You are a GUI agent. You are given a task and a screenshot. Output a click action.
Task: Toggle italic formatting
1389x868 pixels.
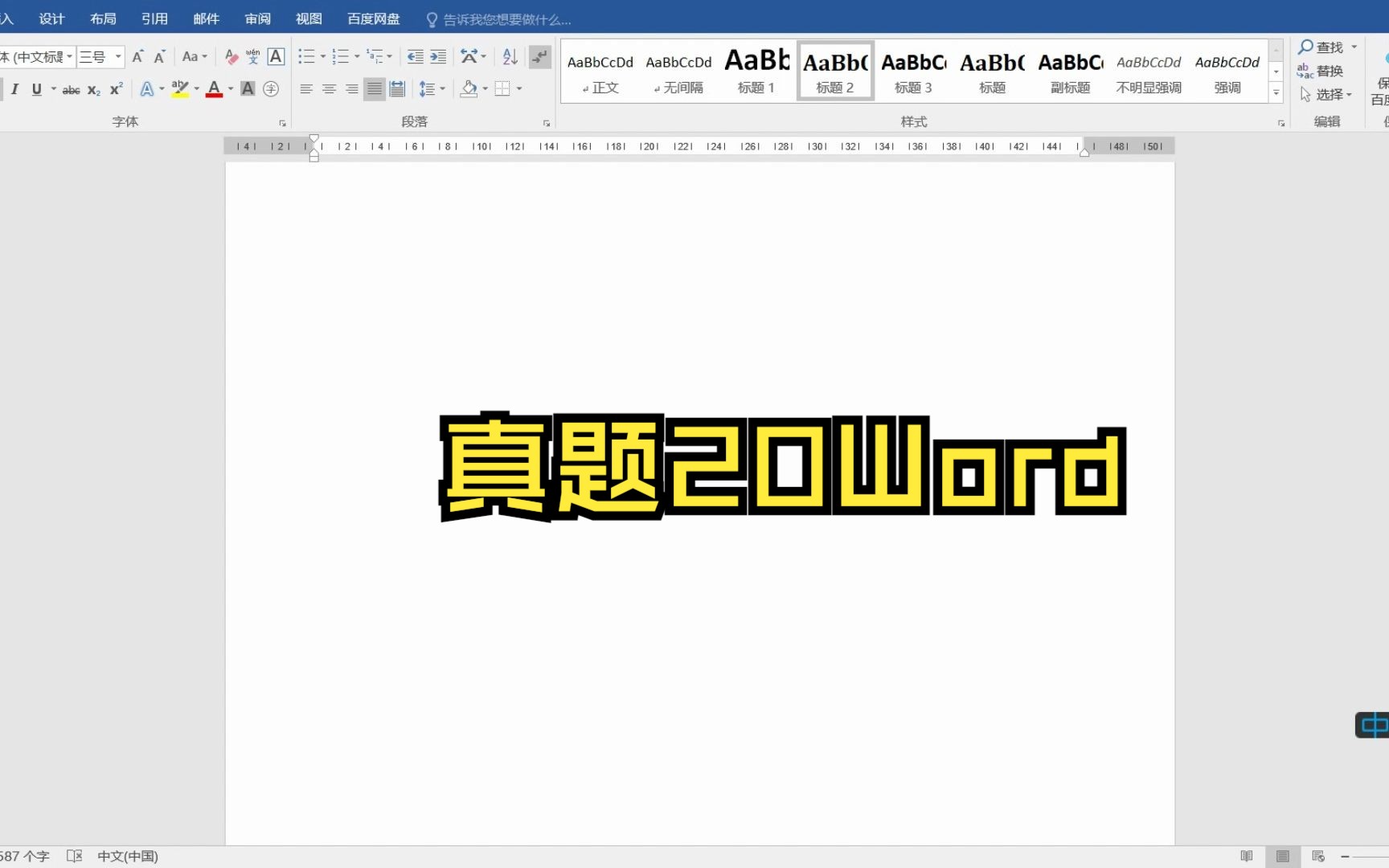coord(14,89)
